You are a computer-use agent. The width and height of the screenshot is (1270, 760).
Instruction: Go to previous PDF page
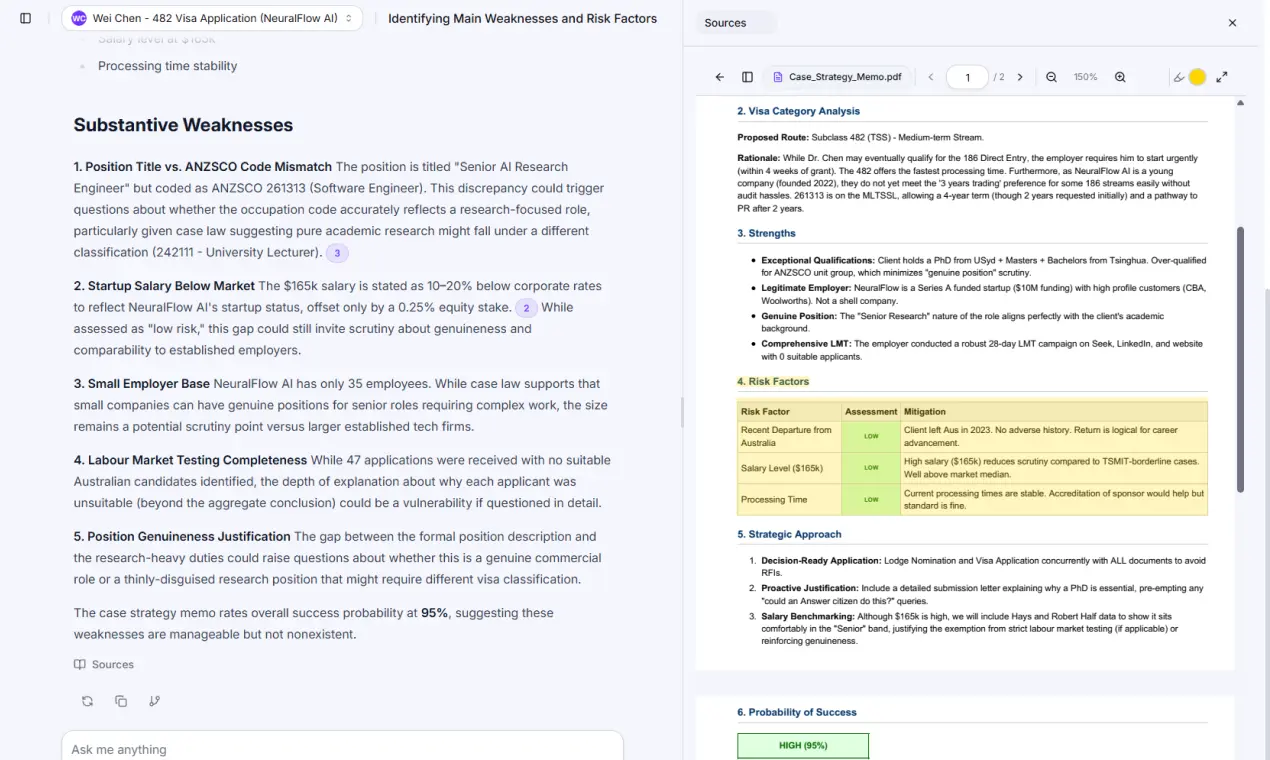pyautogui.click(x=931, y=77)
